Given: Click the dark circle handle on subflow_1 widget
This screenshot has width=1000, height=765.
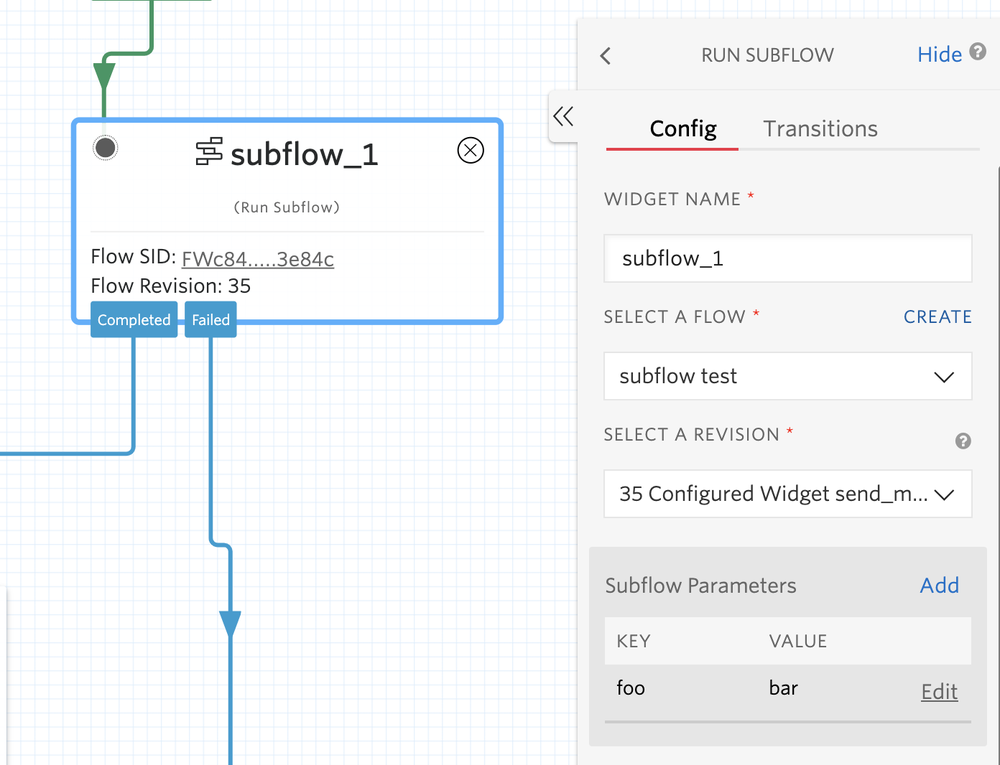Looking at the screenshot, I should point(105,147).
